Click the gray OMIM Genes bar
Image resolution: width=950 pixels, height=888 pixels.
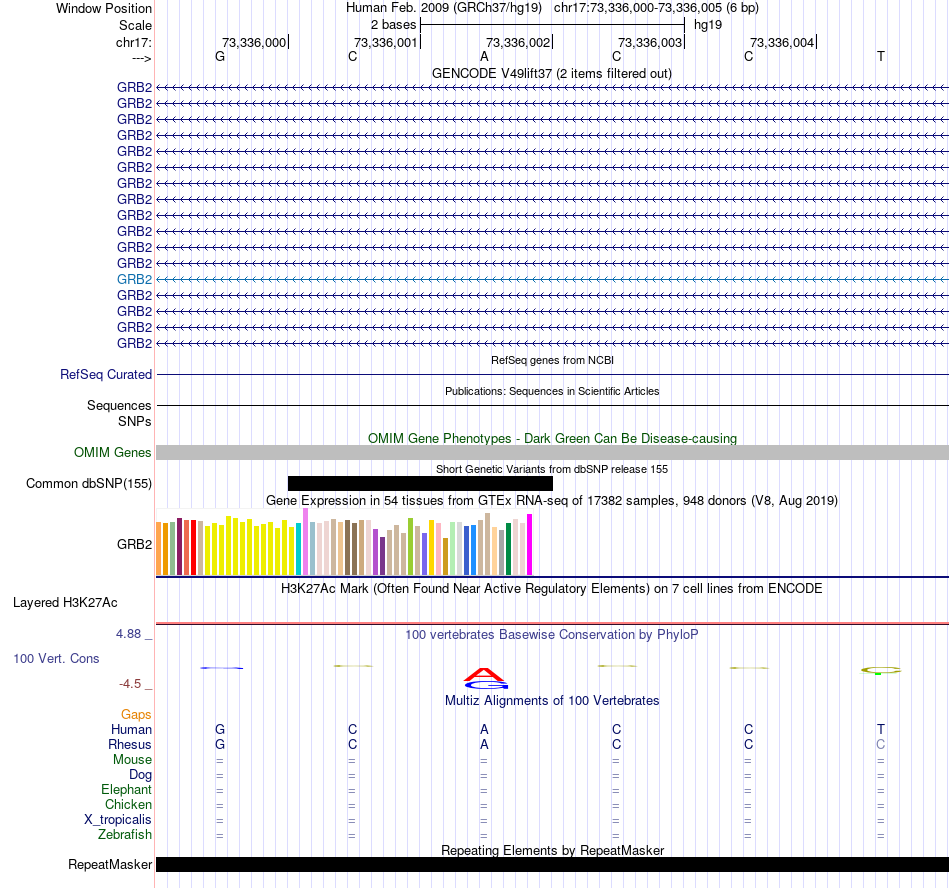pyautogui.click(x=552, y=452)
